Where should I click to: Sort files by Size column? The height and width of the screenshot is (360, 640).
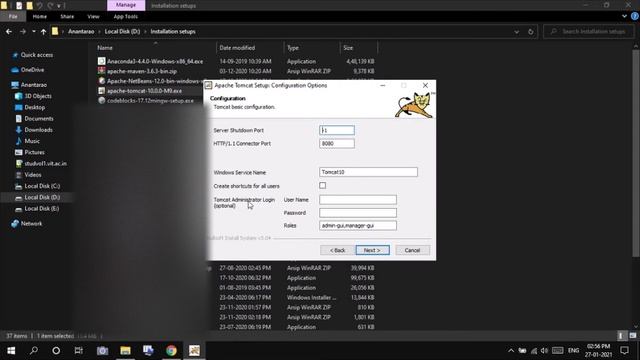[348, 48]
